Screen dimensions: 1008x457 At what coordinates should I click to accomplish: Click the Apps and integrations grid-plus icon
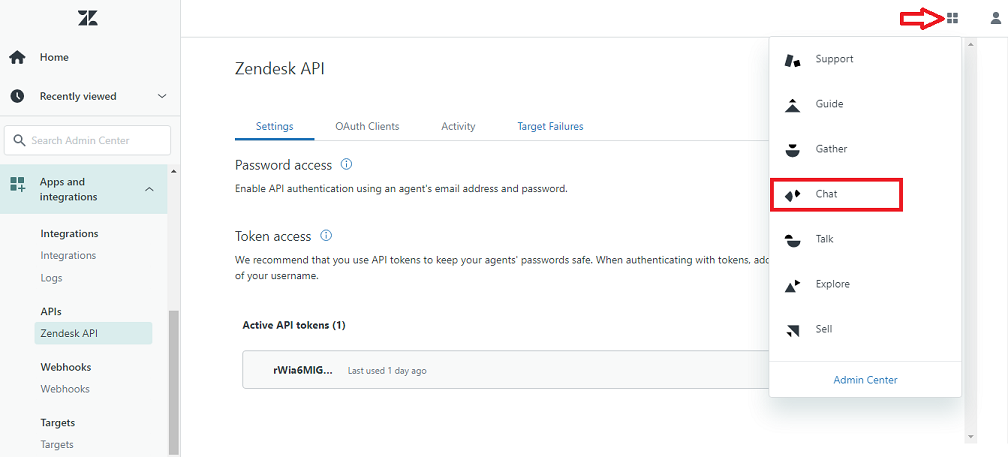click(17, 185)
